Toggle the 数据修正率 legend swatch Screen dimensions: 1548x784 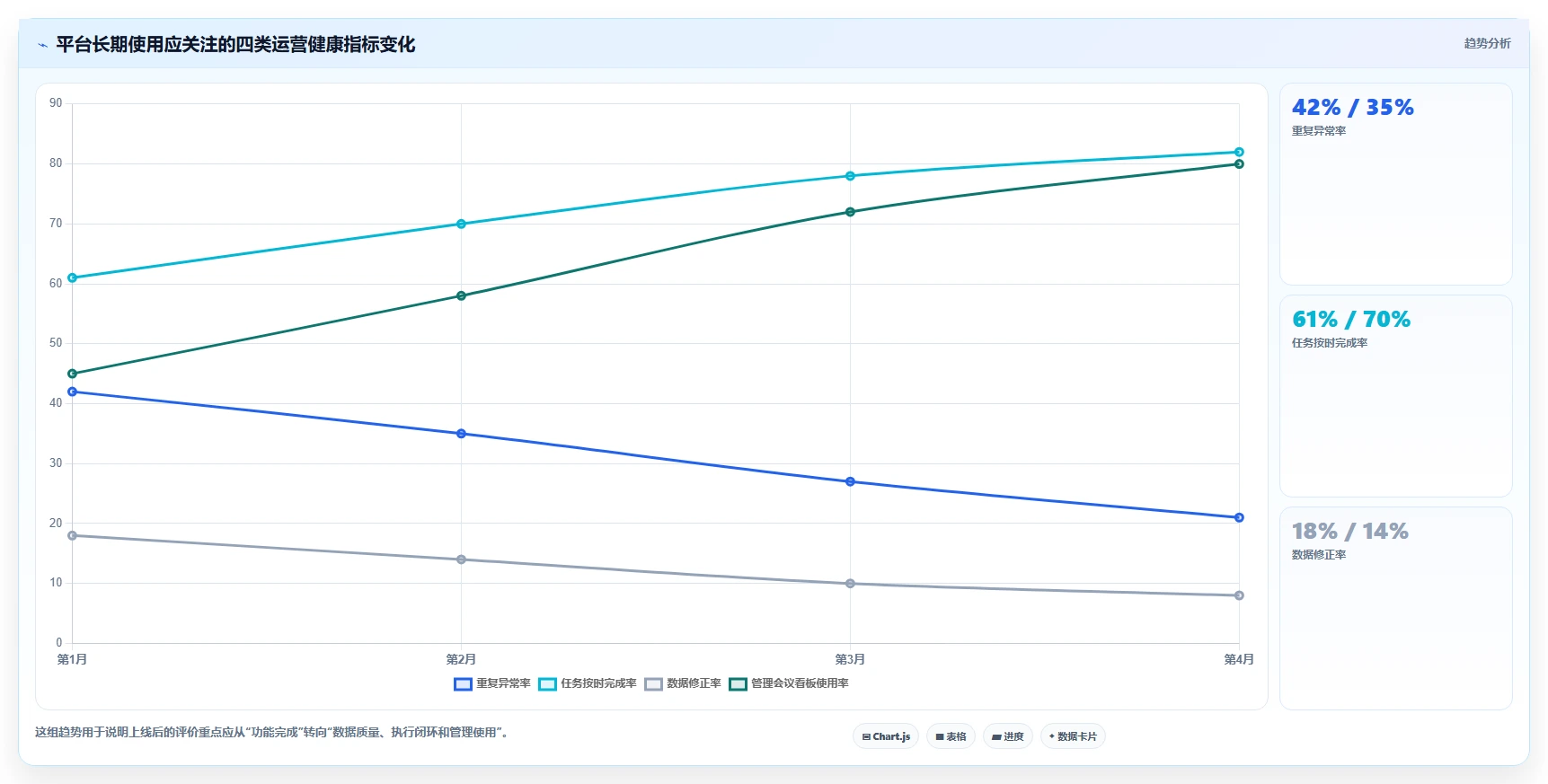coord(653,684)
